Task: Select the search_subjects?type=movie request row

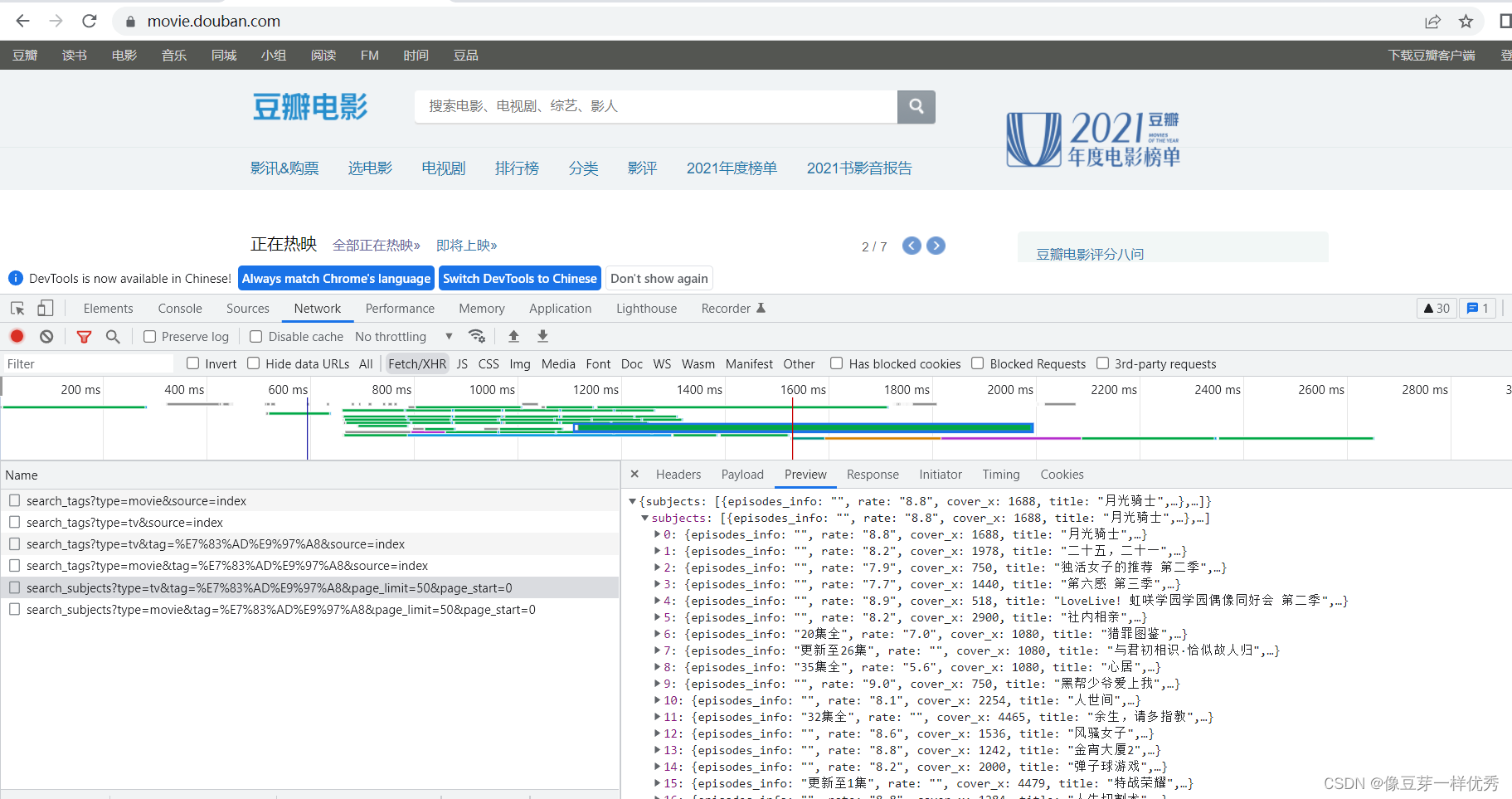Action: (310, 610)
